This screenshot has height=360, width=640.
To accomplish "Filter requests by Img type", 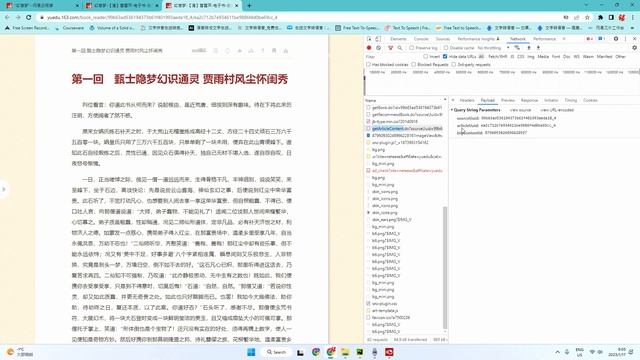I will (531, 56).
